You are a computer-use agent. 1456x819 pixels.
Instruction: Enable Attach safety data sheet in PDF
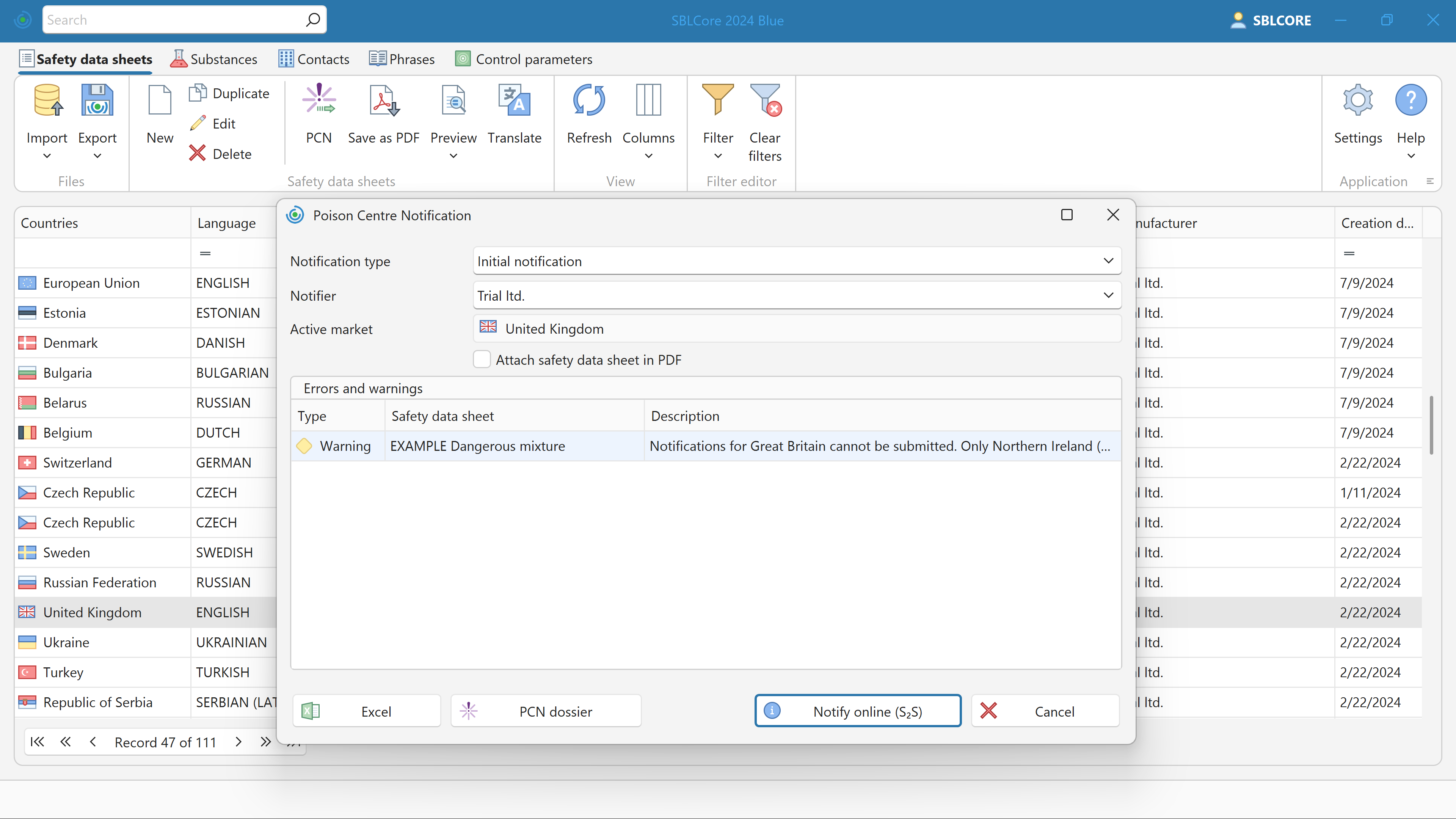pos(482,359)
